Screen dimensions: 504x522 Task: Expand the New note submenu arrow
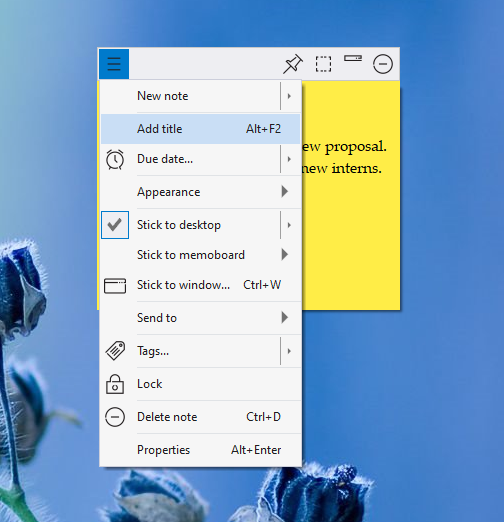coord(289,96)
